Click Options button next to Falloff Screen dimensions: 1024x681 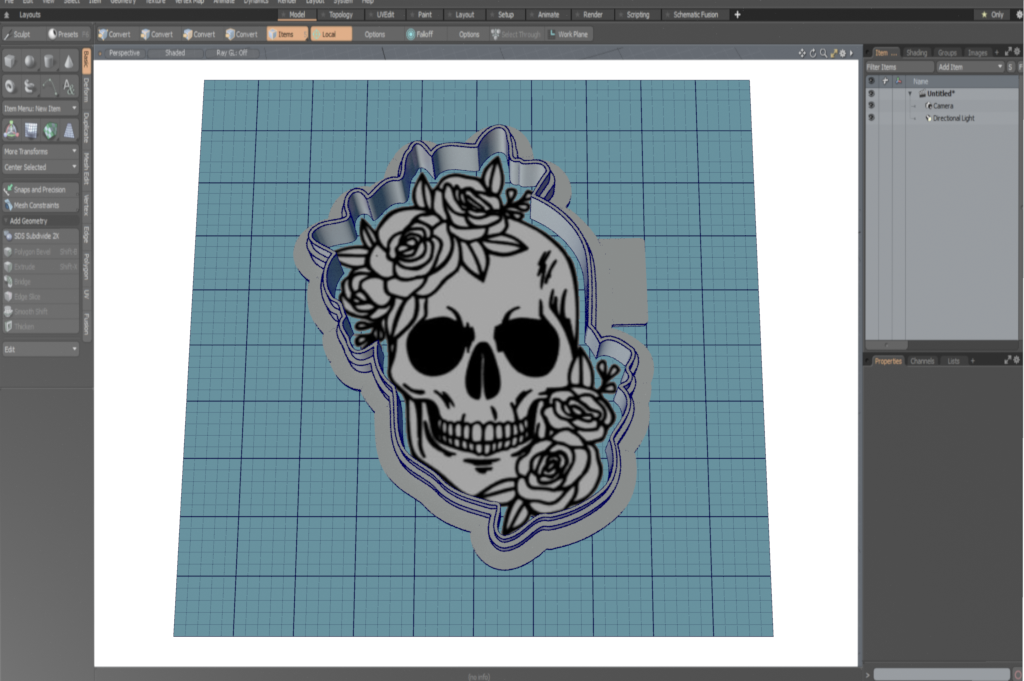(469, 34)
